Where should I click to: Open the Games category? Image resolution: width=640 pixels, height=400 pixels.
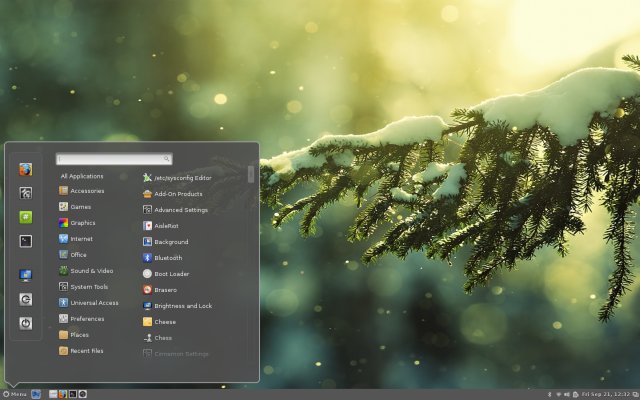75,207
